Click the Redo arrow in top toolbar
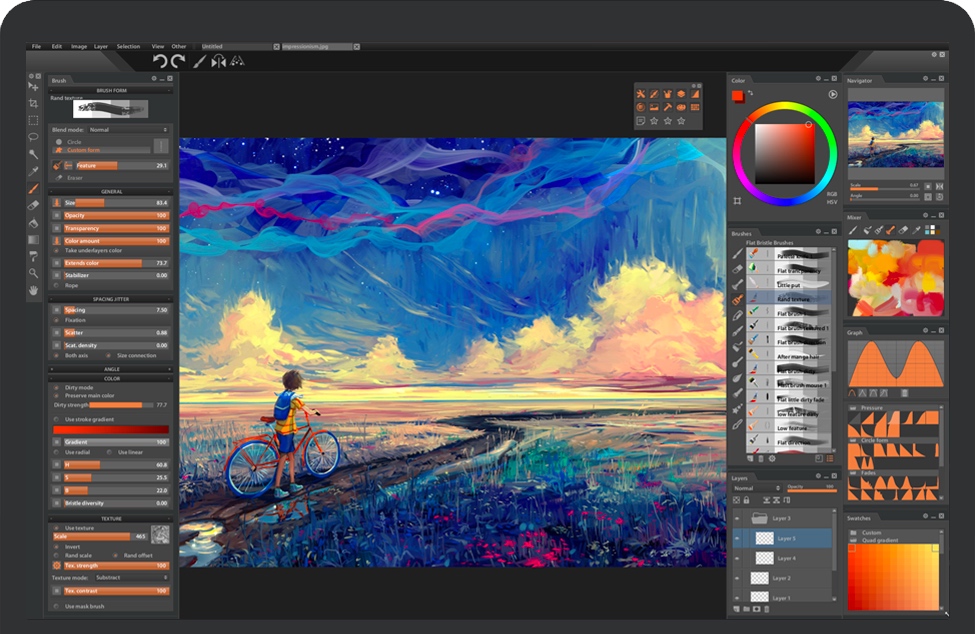Viewport: 975px width, 634px height. pos(177,62)
